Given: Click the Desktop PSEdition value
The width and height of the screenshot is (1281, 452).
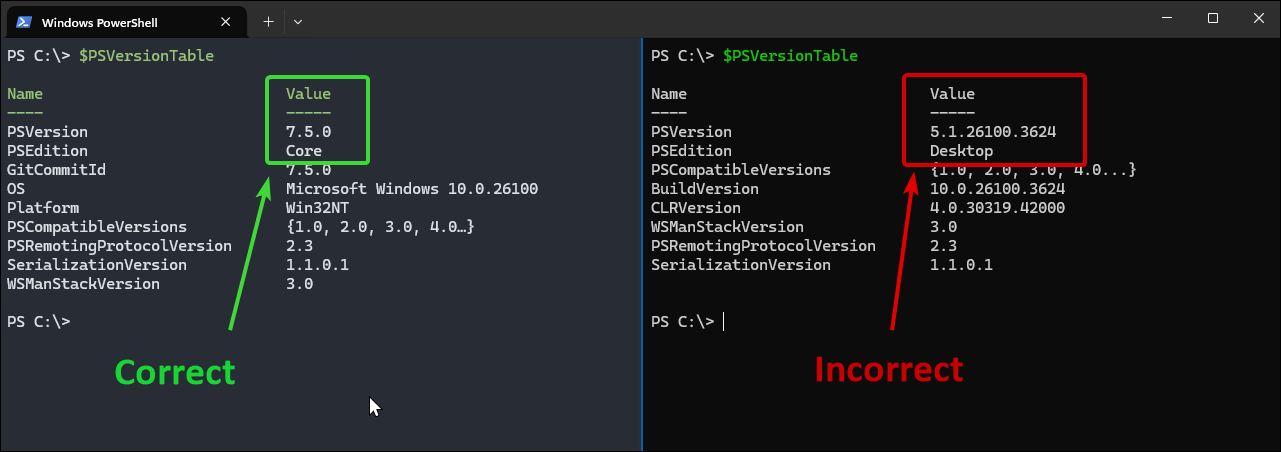Looking at the screenshot, I should (x=961, y=151).
